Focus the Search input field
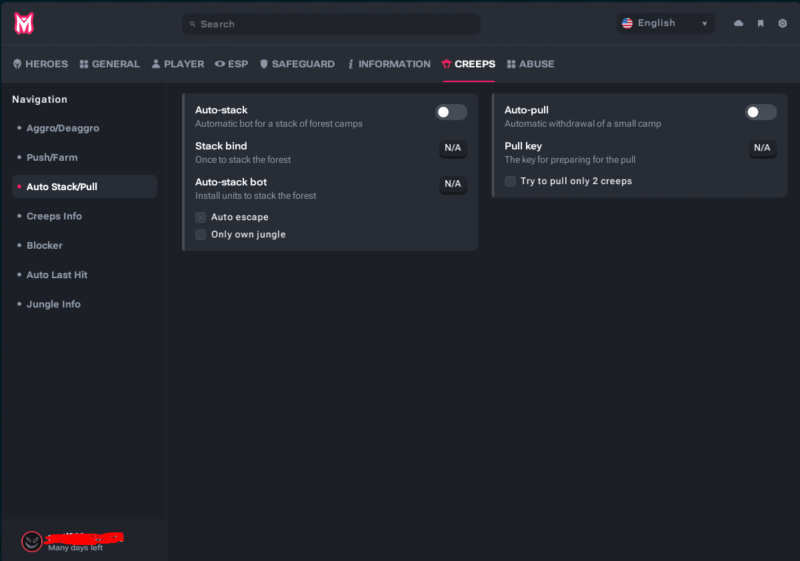Screen dimensions: 800x561 [x=331, y=24]
